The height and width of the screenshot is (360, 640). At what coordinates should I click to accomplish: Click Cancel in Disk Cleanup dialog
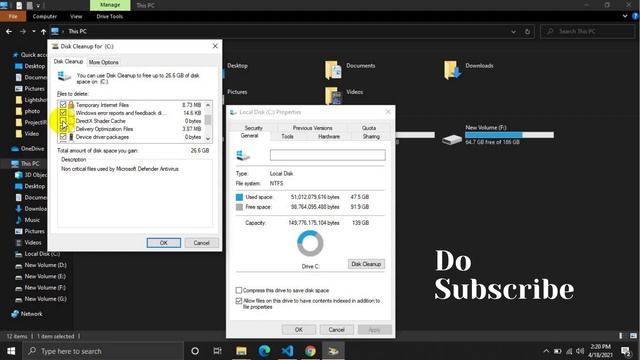tap(201, 243)
